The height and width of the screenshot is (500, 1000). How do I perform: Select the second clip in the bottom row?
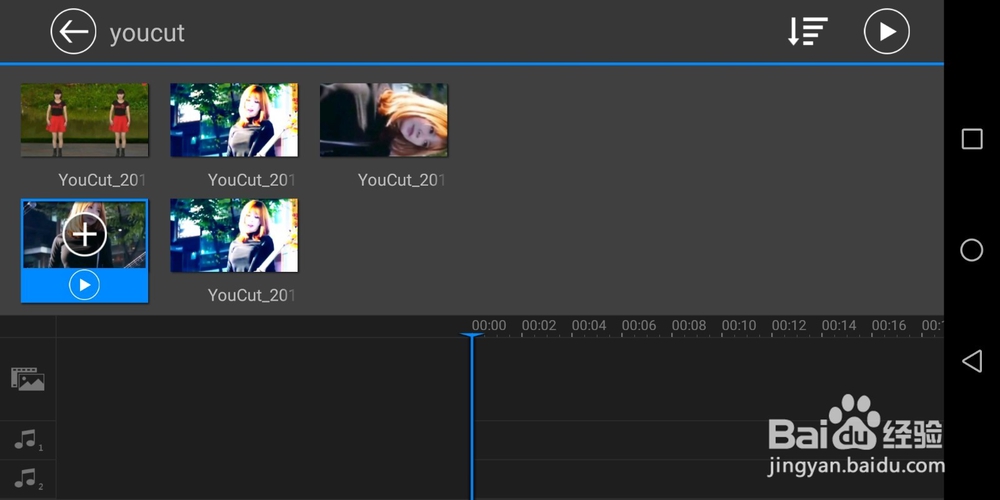234,235
